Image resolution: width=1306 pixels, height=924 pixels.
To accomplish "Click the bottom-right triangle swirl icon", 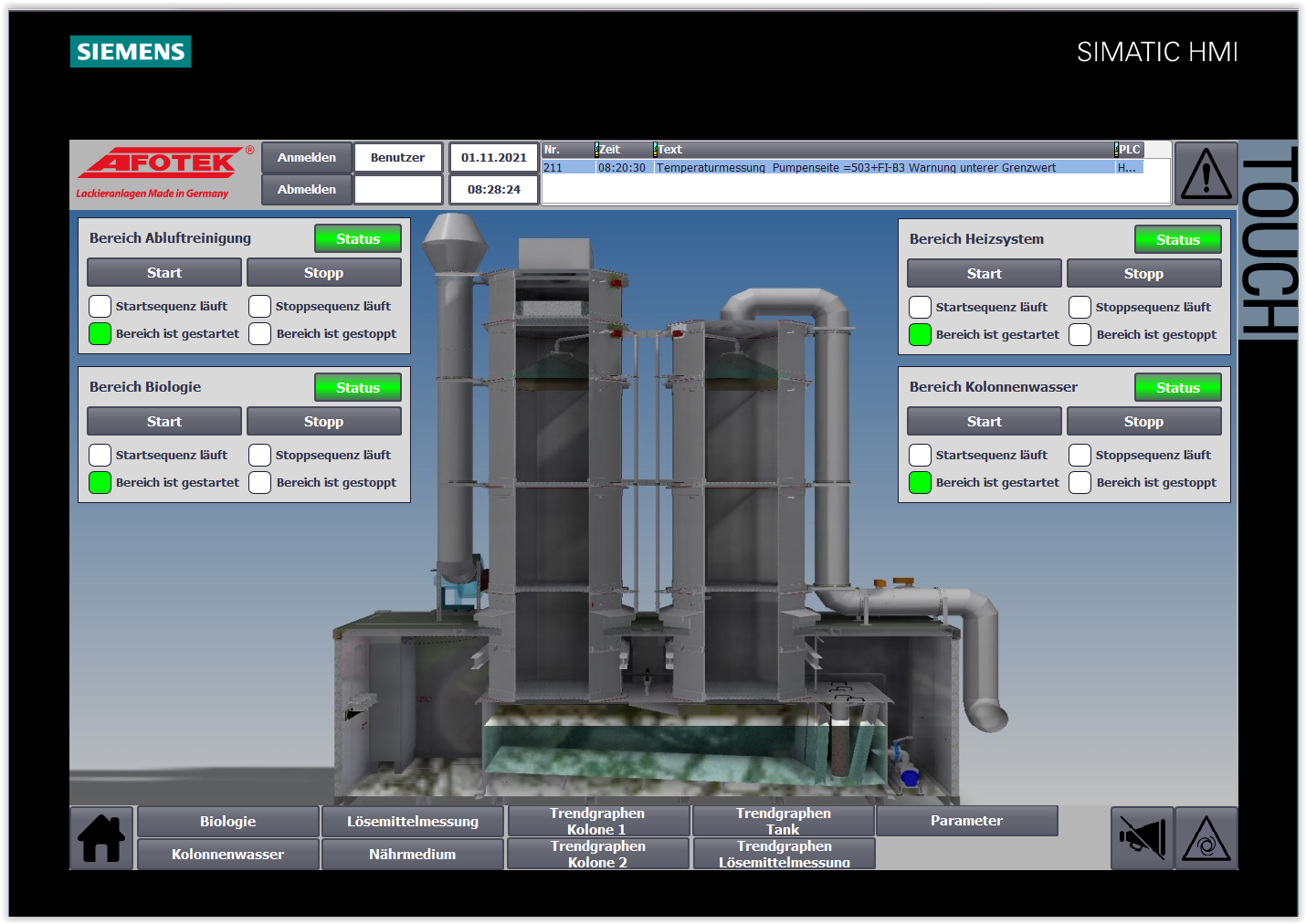I will click(x=1206, y=838).
